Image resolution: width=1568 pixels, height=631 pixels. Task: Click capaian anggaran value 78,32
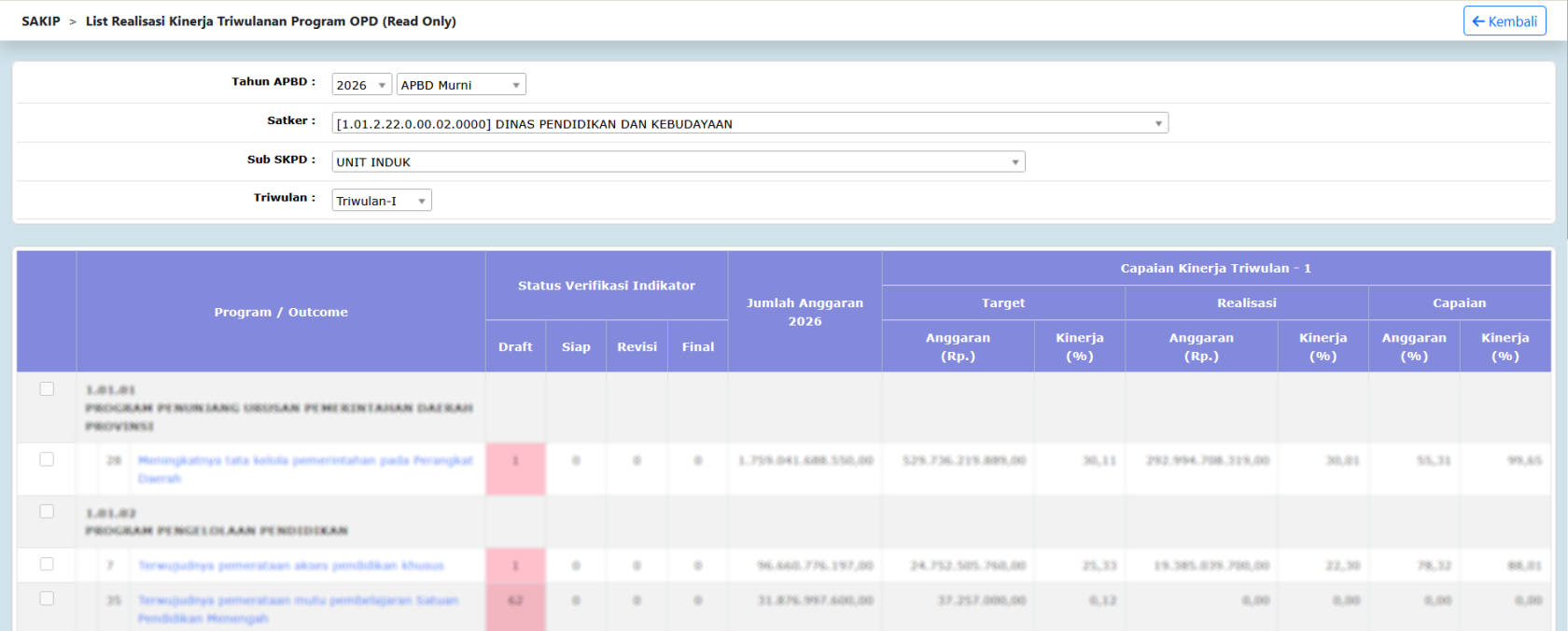click(1433, 566)
